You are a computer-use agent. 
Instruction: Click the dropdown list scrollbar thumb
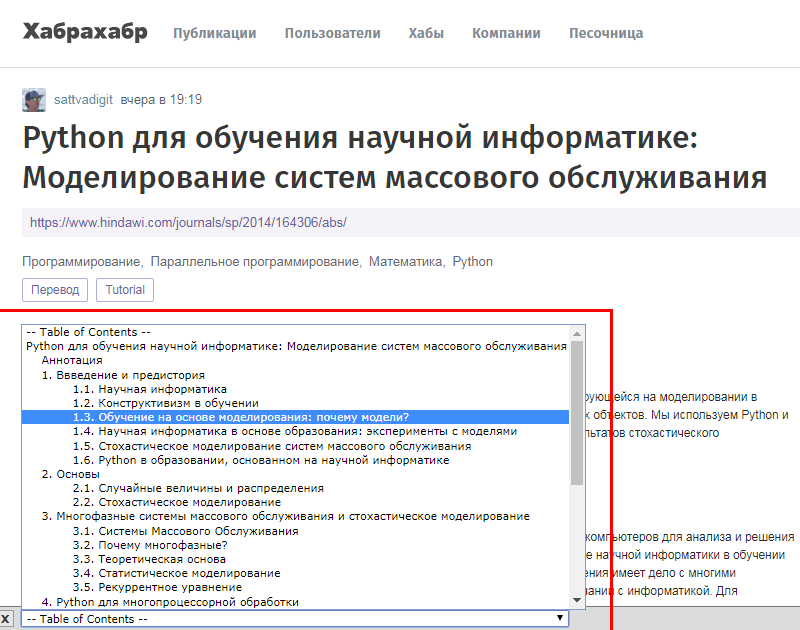pos(577,413)
